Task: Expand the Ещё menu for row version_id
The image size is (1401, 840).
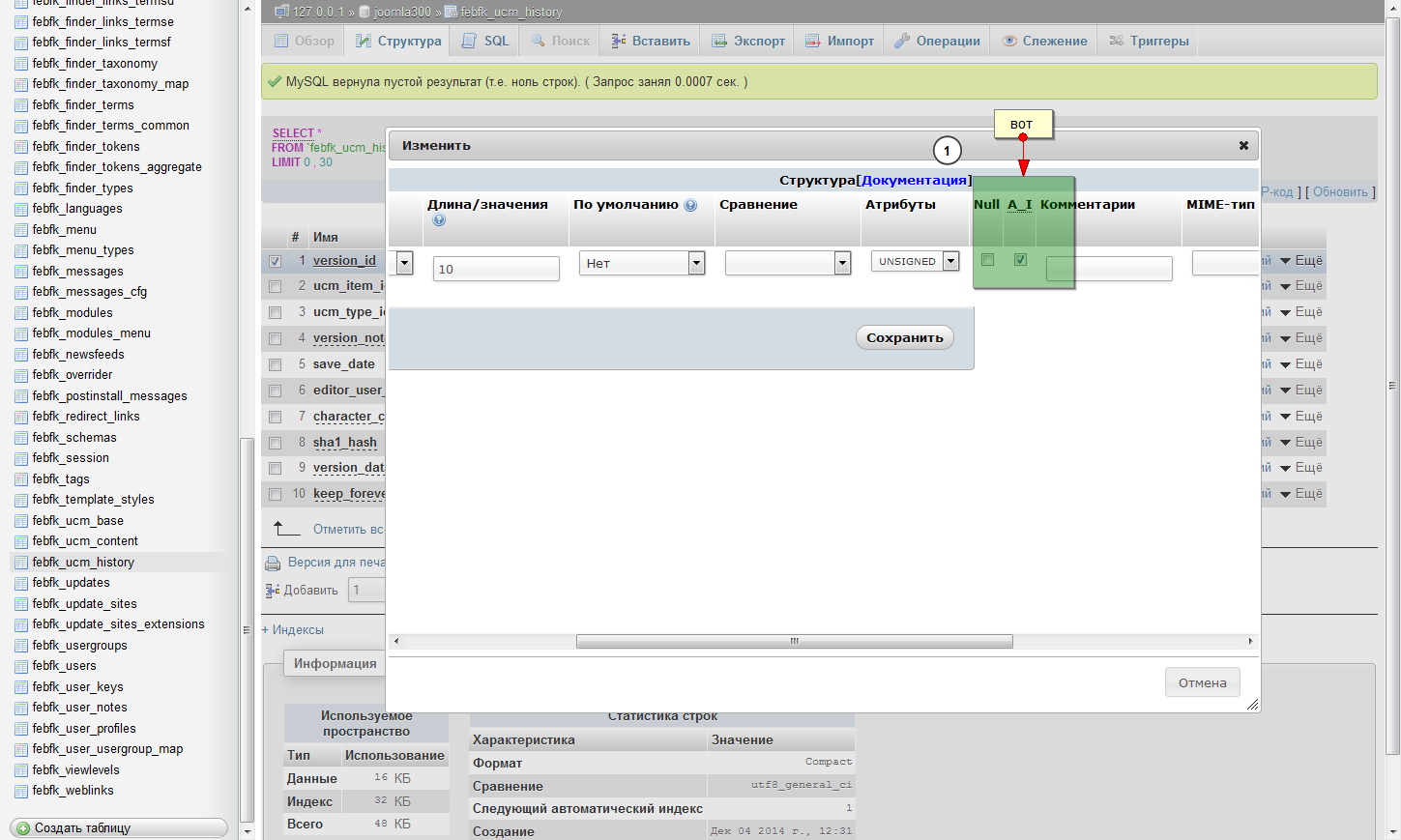Action: click(1301, 261)
